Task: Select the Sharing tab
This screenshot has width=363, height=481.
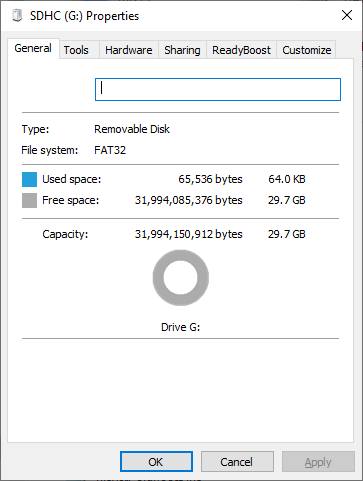Action: (x=182, y=50)
